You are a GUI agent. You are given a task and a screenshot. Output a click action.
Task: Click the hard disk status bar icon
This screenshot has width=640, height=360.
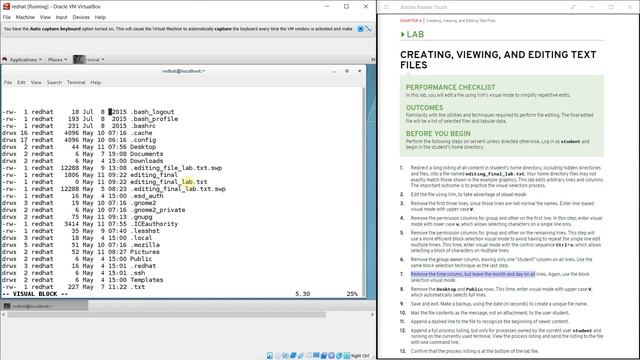[270, 356]
